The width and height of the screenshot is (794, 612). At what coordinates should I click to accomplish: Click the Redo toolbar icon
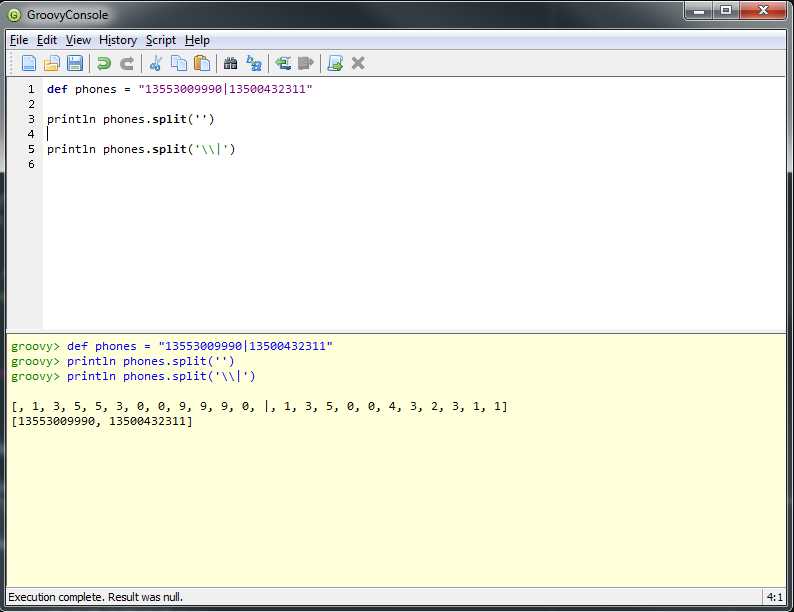click(127, 63)
